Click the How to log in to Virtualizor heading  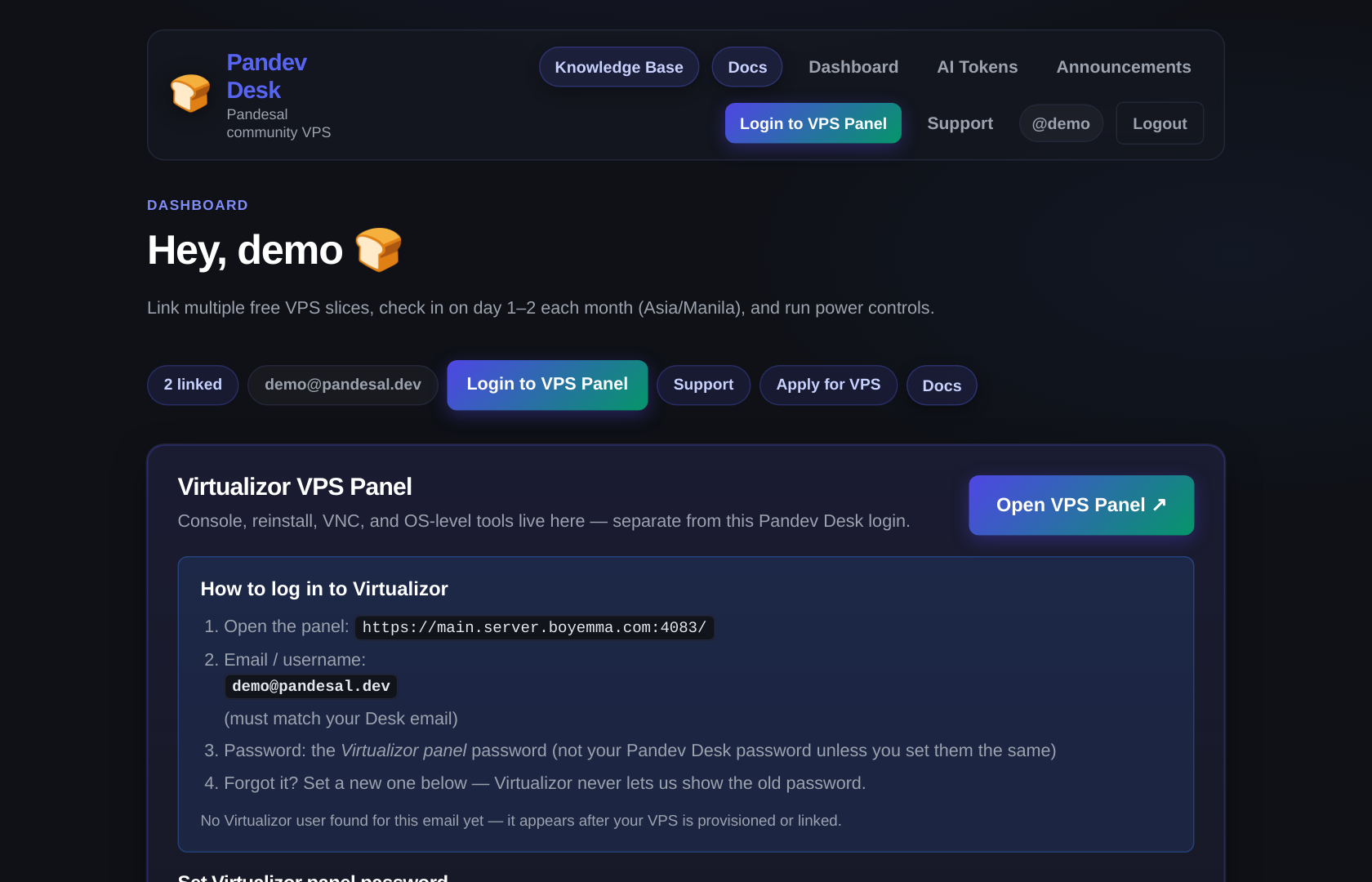(x=324, y=589)
